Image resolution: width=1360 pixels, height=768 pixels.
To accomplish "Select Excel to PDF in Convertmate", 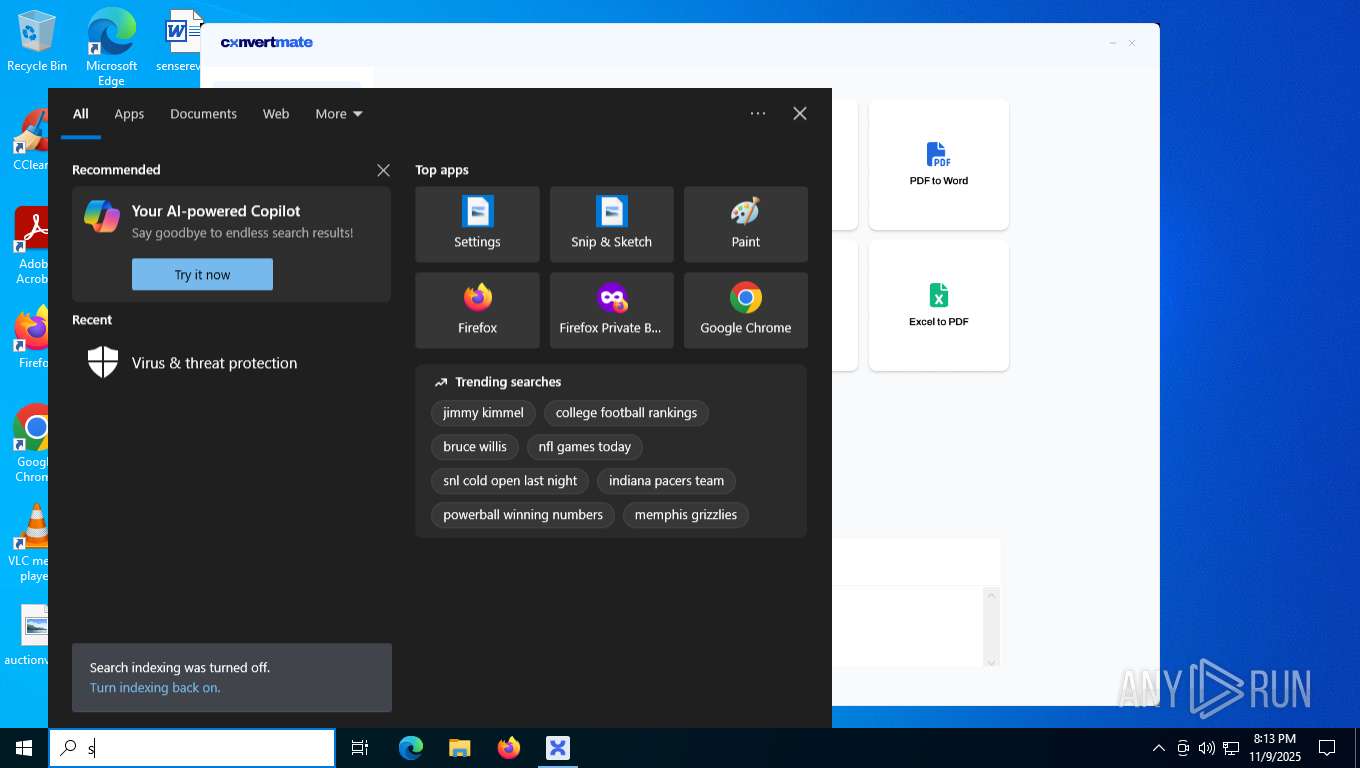I will click(x=938, y=305).
